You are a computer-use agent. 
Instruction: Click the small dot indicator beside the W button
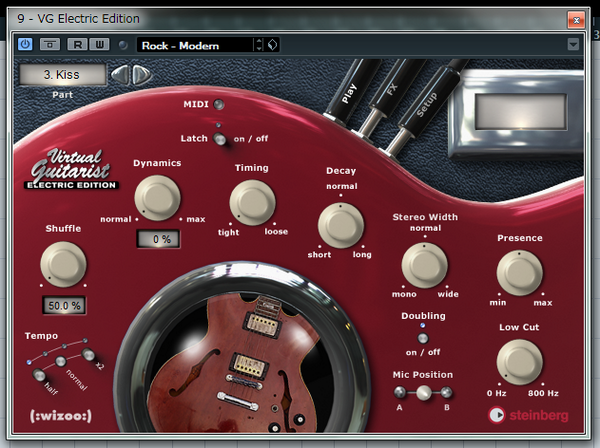pyautogui.click(x=123, y=45)
